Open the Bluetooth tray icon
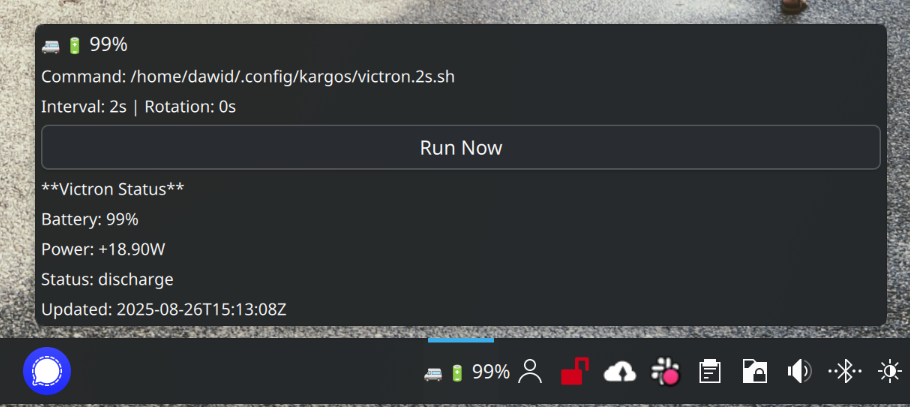Viewport: 910px width, 407px height. [x=844, y=372]
